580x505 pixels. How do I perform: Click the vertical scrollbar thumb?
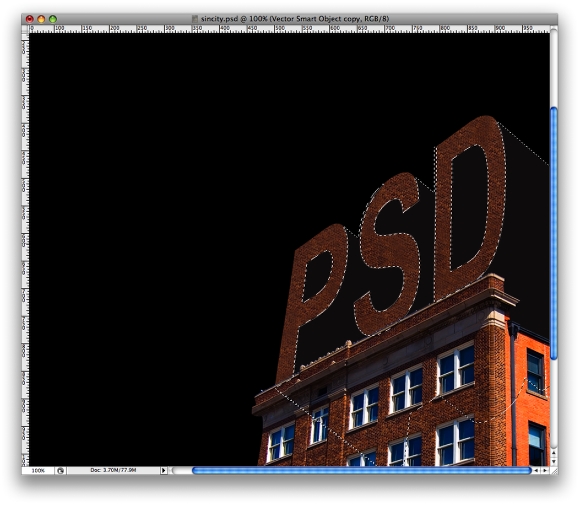[x=553, y=233]
